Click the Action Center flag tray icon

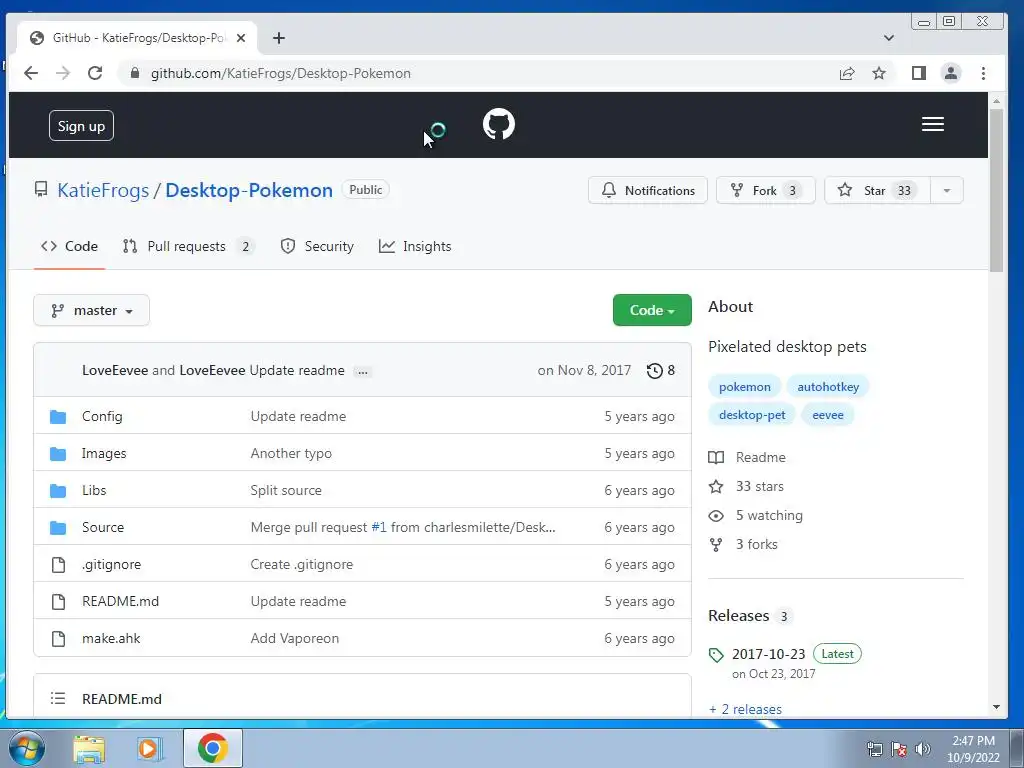tap(899, 749)
